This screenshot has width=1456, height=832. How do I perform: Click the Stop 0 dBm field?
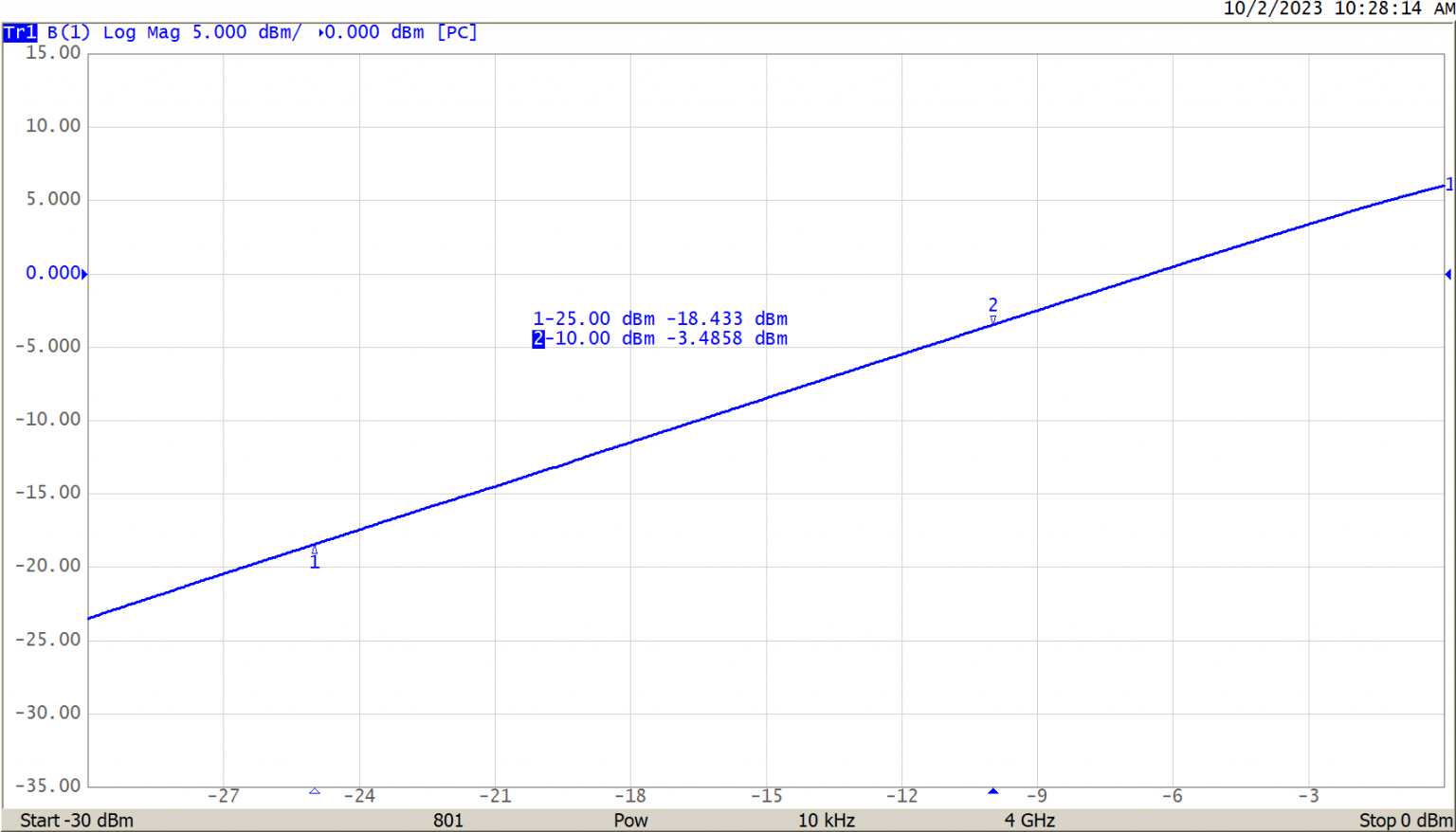pyautogui.click(x=1405, y=821)
